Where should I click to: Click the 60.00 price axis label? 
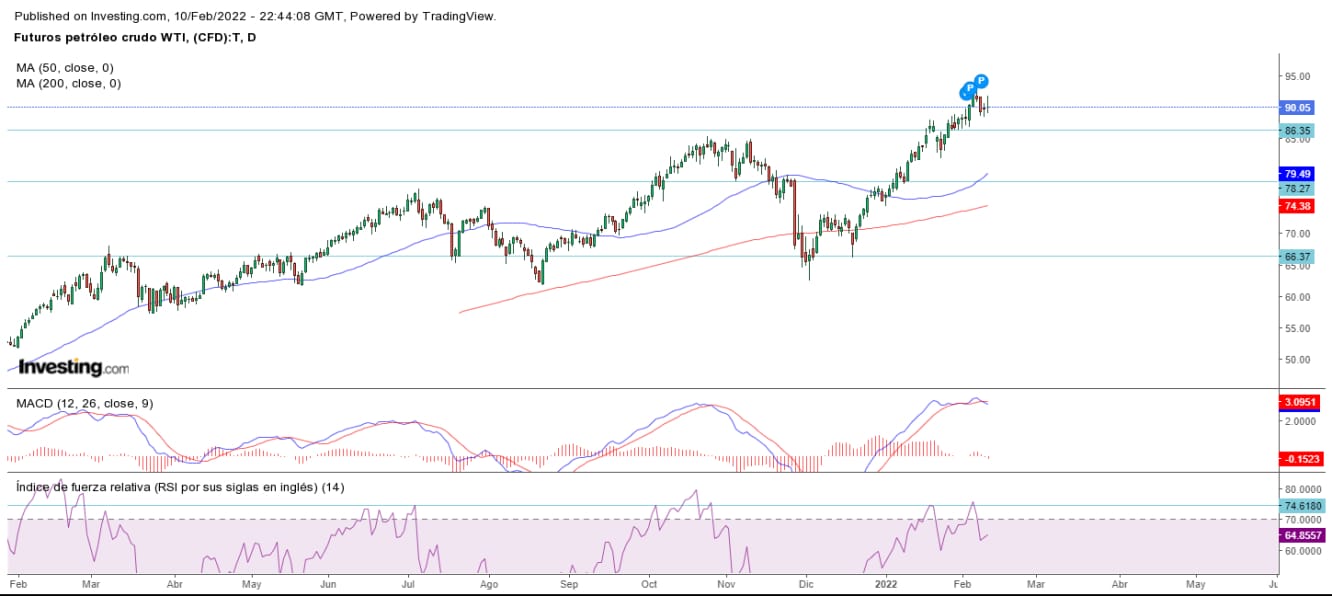point(1298,296)
